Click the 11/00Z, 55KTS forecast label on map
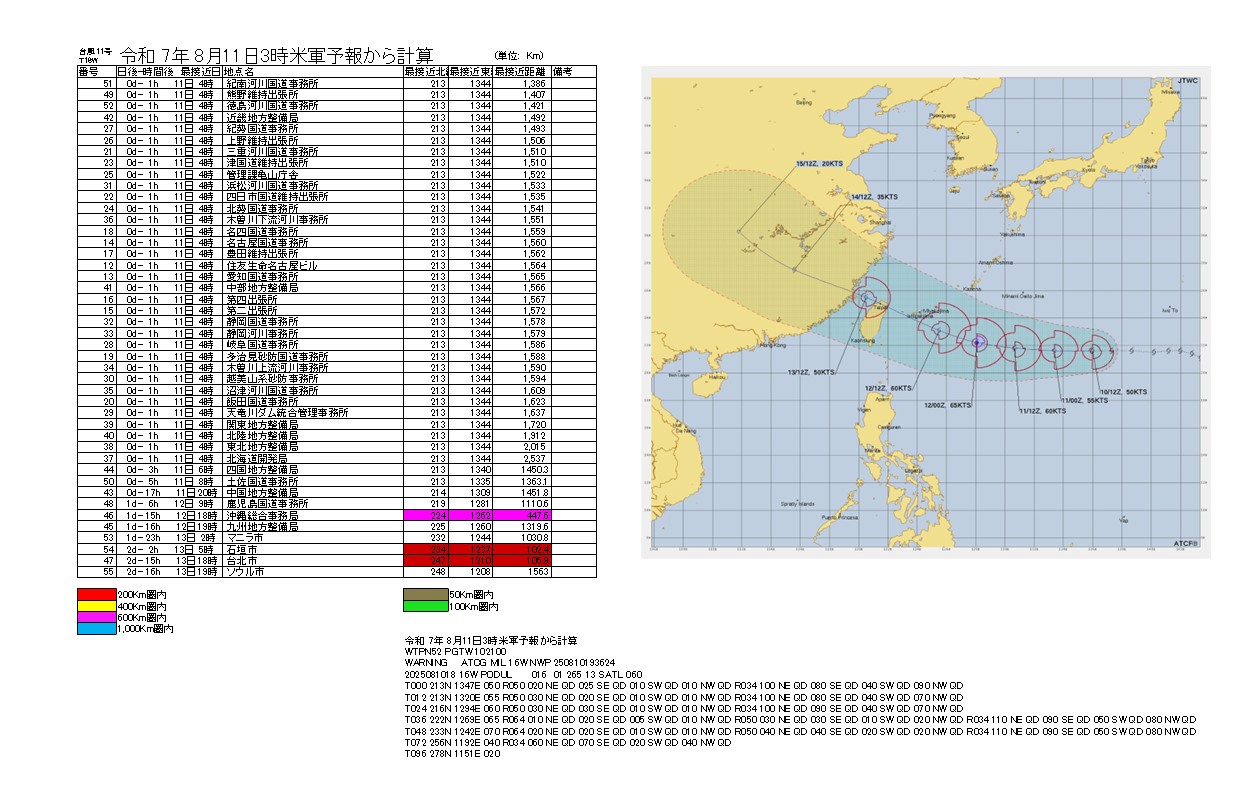 1084,398
